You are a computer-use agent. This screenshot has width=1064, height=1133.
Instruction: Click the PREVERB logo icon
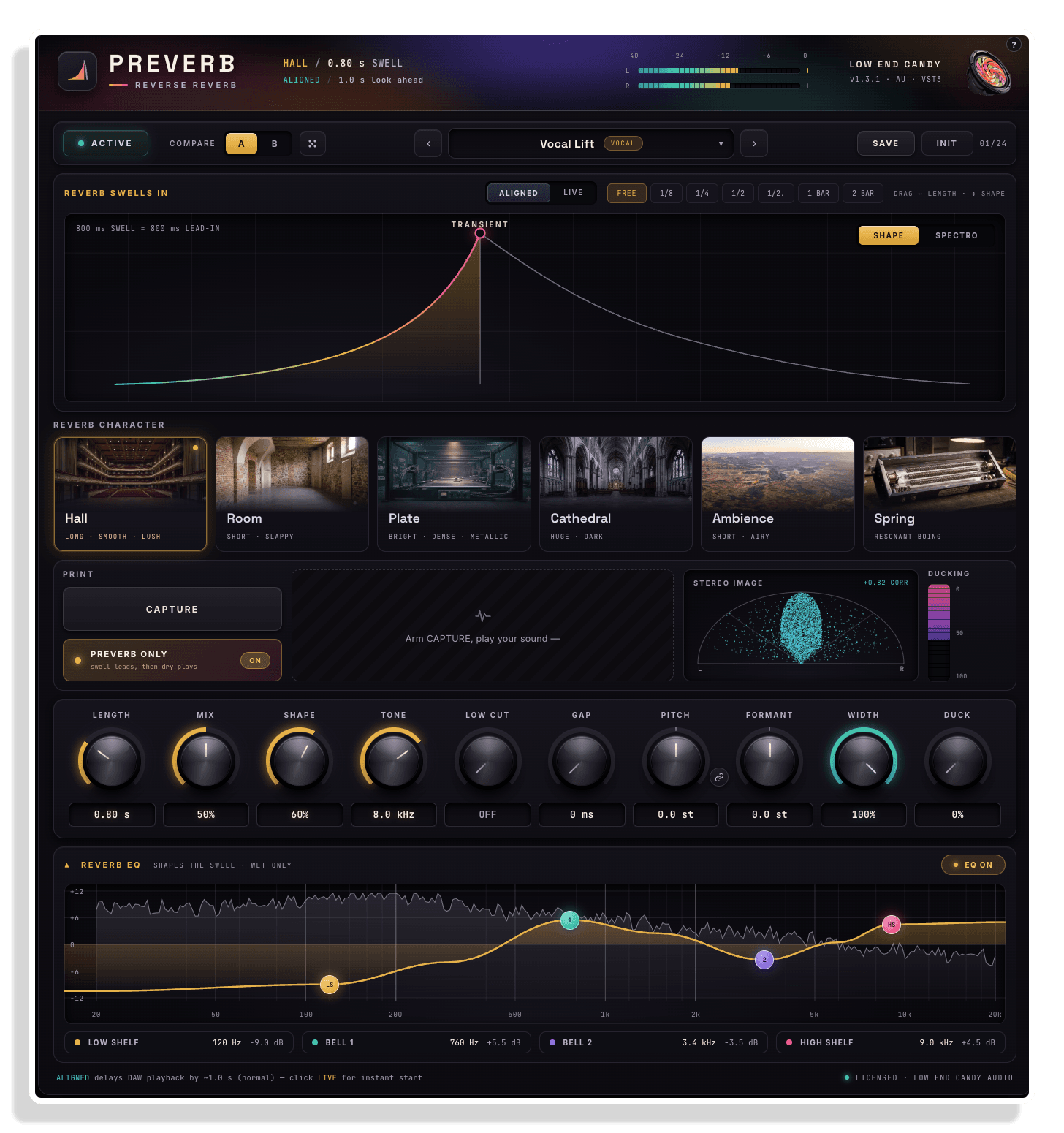(77, 71)
